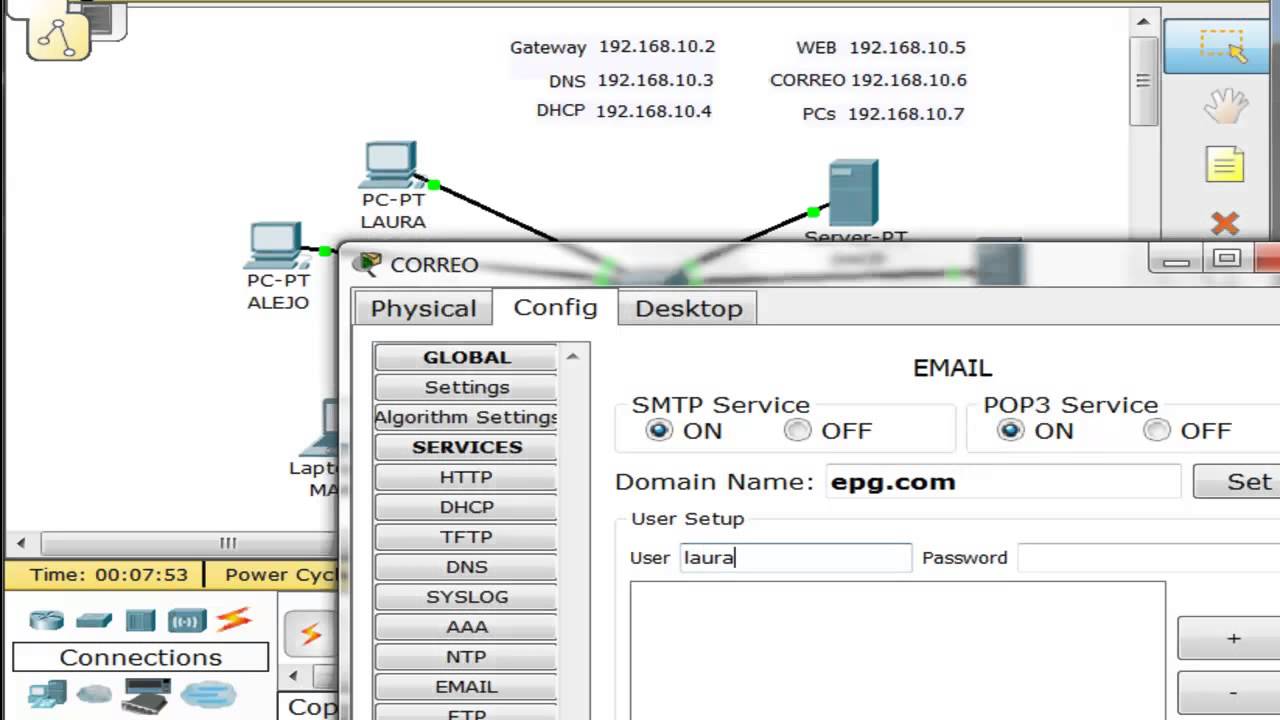Click Power Cycle Devices button
The width and height of the screenshot is (1280, 720).
click(x=272, y=575)
